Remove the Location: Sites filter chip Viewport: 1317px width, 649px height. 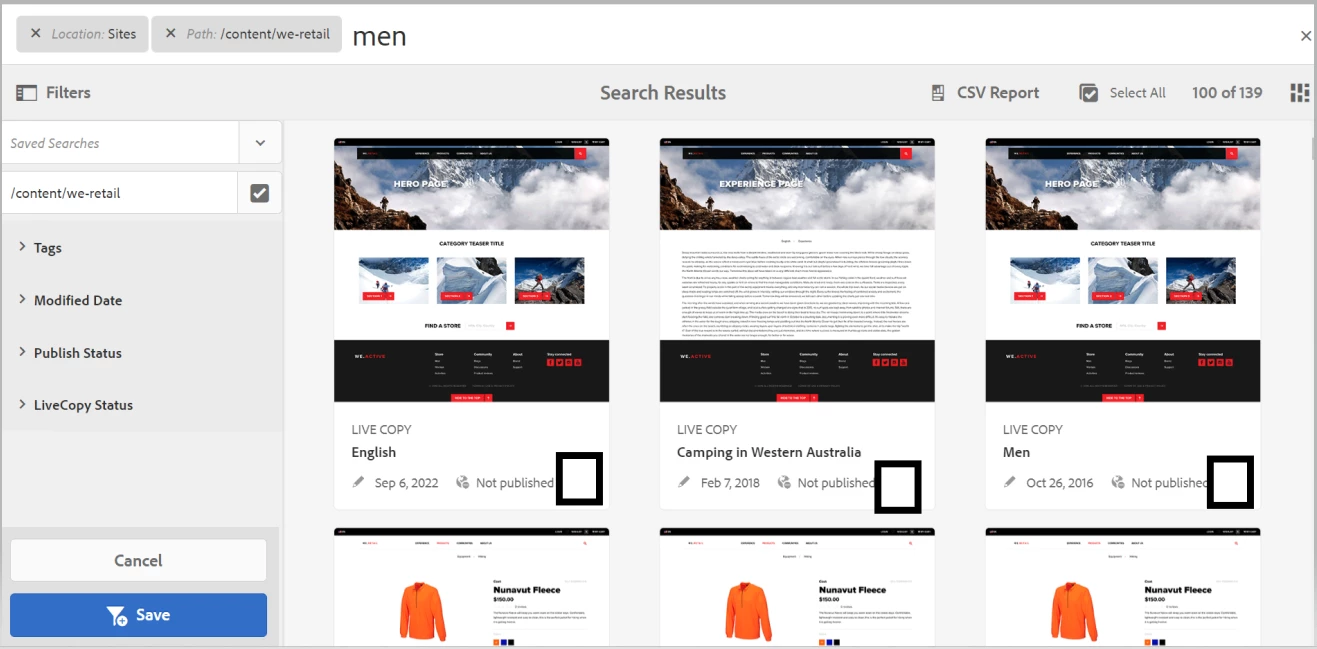pos(36,34)
